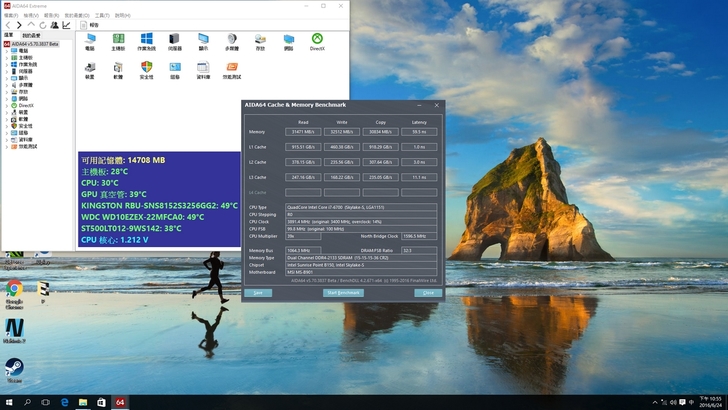This screenshot has height=410, width=728.
Task: Expand the DirectX tree node
Action: point(6,105)
